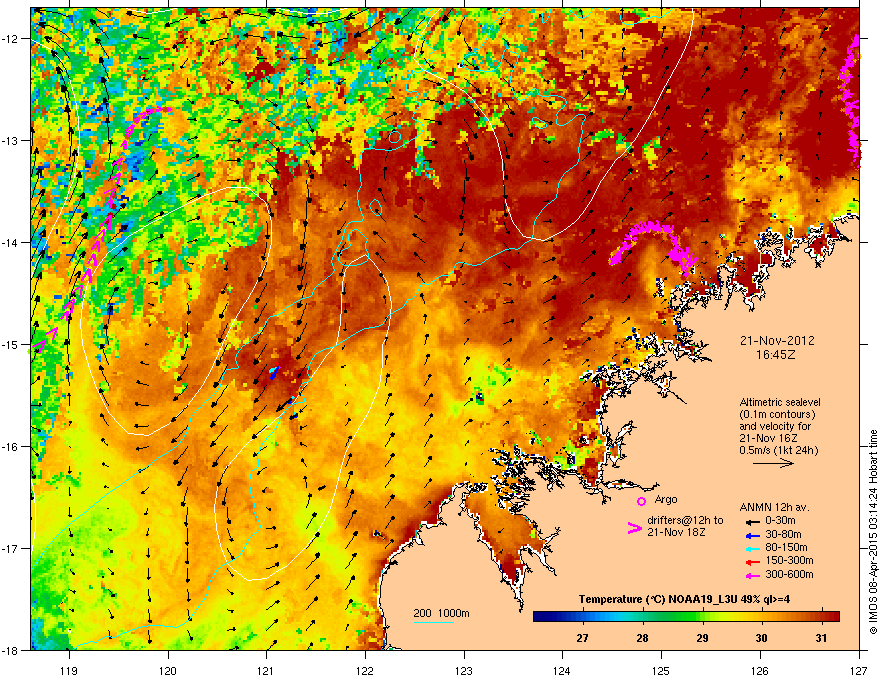Click the colorbar tick label "28"

642,638
